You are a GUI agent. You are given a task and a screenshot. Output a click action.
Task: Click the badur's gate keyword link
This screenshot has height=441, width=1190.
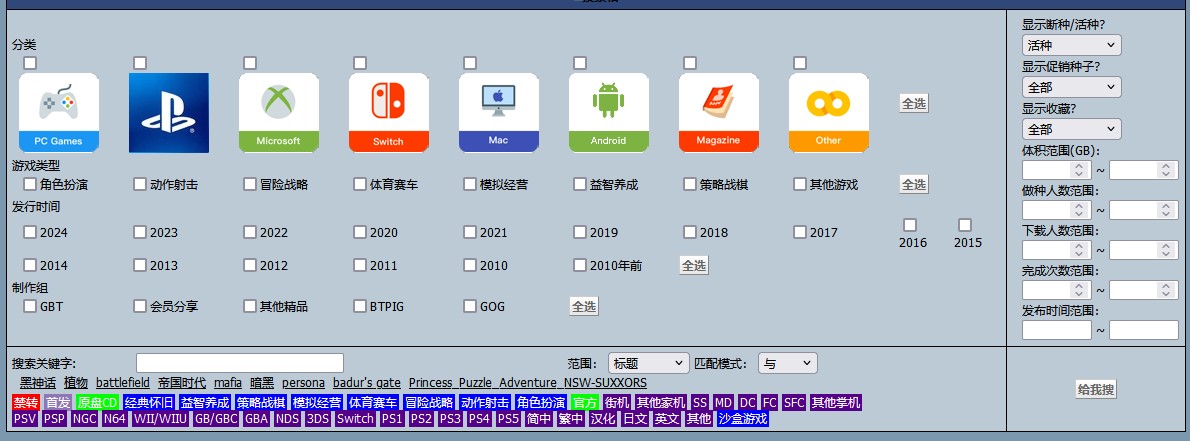pyautogui.click(x=367, y=383)
